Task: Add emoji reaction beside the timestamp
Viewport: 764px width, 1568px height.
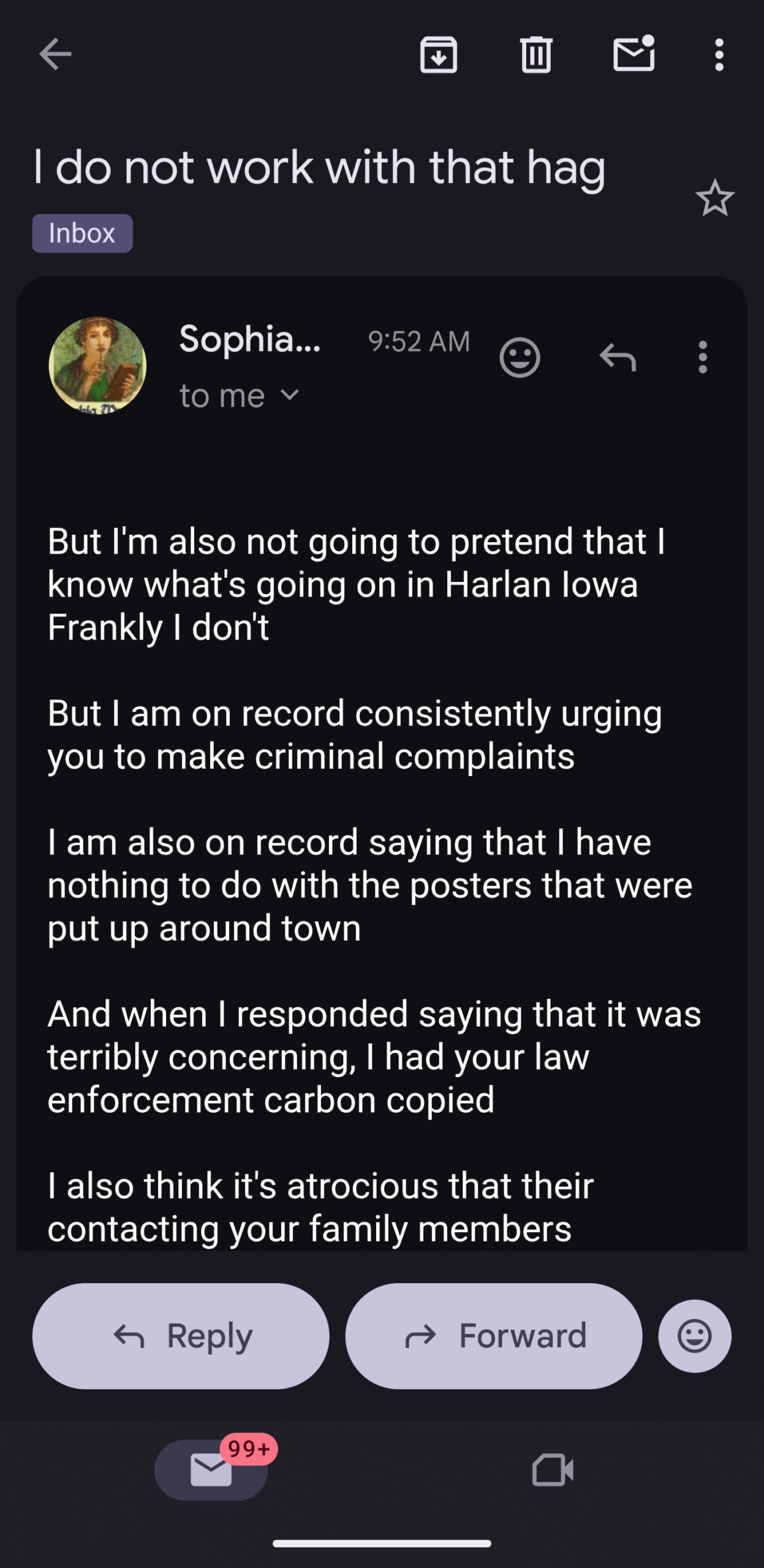Action: pyautogui.click(x=520, y=357)
